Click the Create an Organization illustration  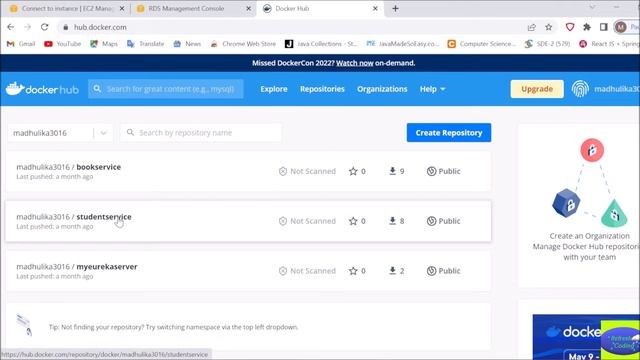point(589,183)
